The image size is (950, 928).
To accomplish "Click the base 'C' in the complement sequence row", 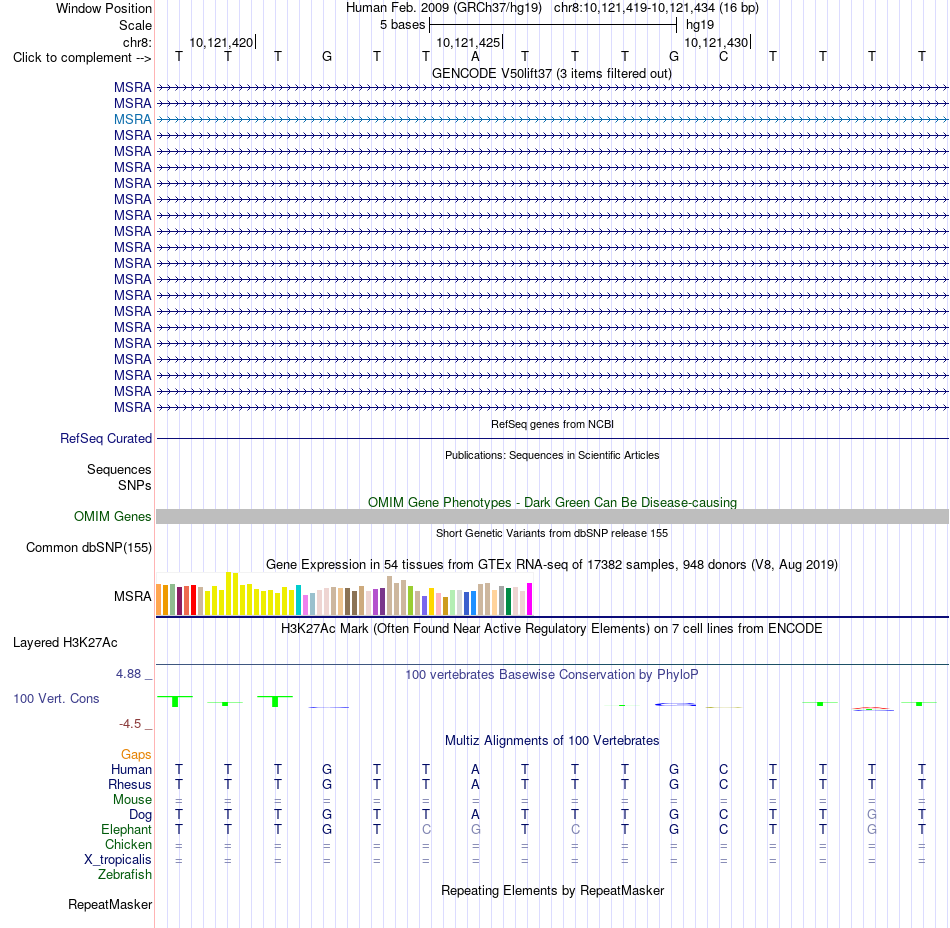I will [x=723, y=56].
